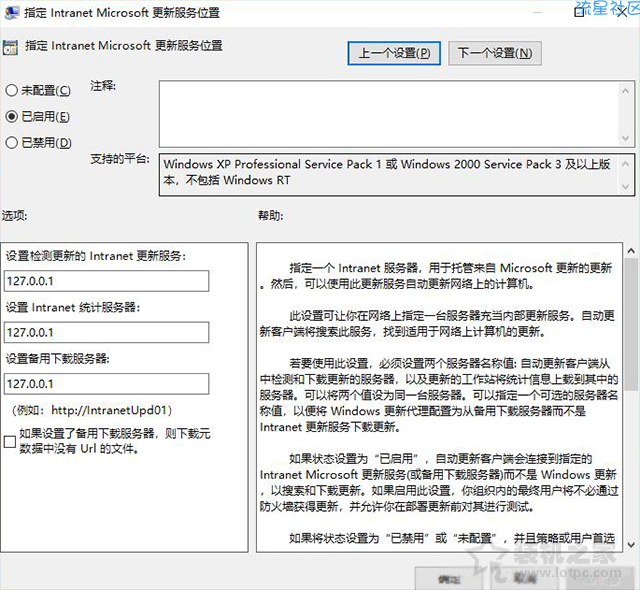
Task: Click the 备用下载服务器 address field
Action: pos(107,384)
